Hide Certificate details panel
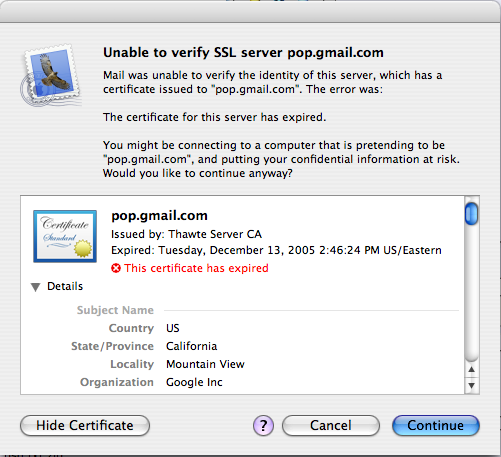The image size is (501, 457). (x=85, y=426)
